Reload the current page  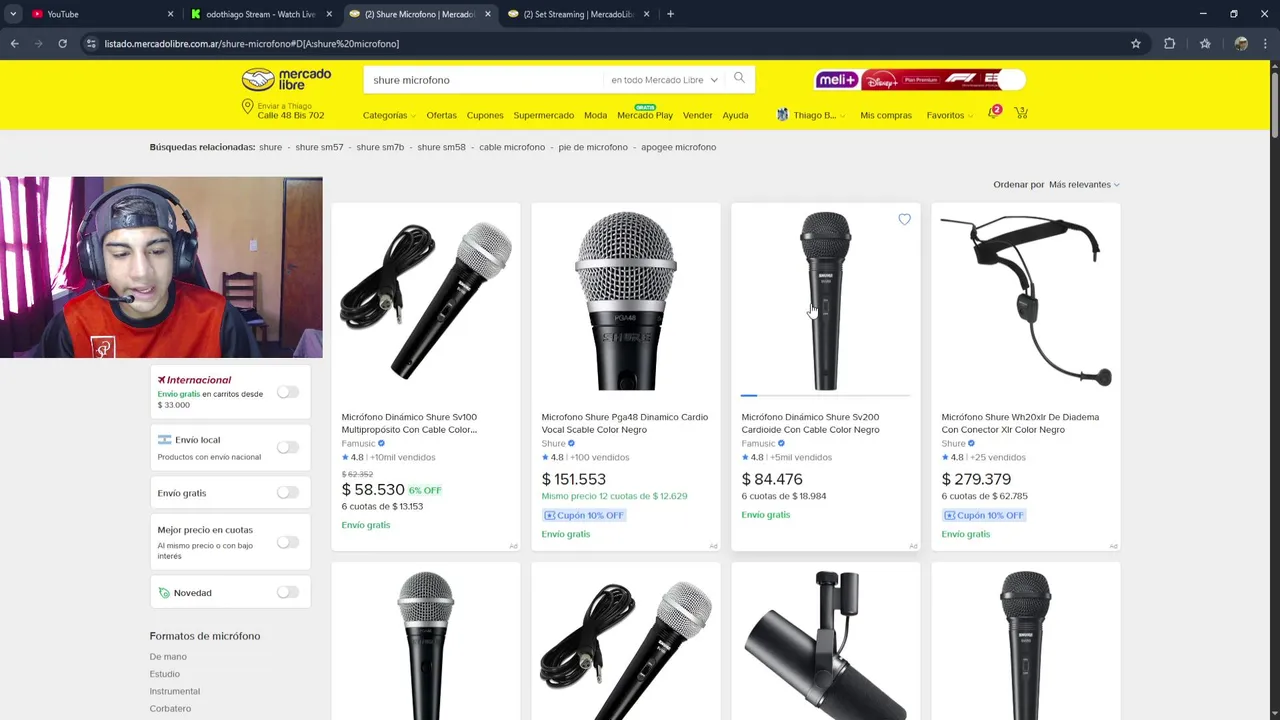click(62, 44)
